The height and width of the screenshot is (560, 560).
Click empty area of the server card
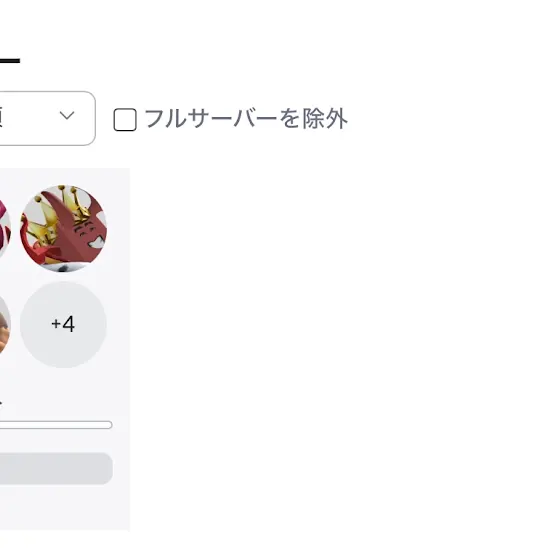coord(64,511)
